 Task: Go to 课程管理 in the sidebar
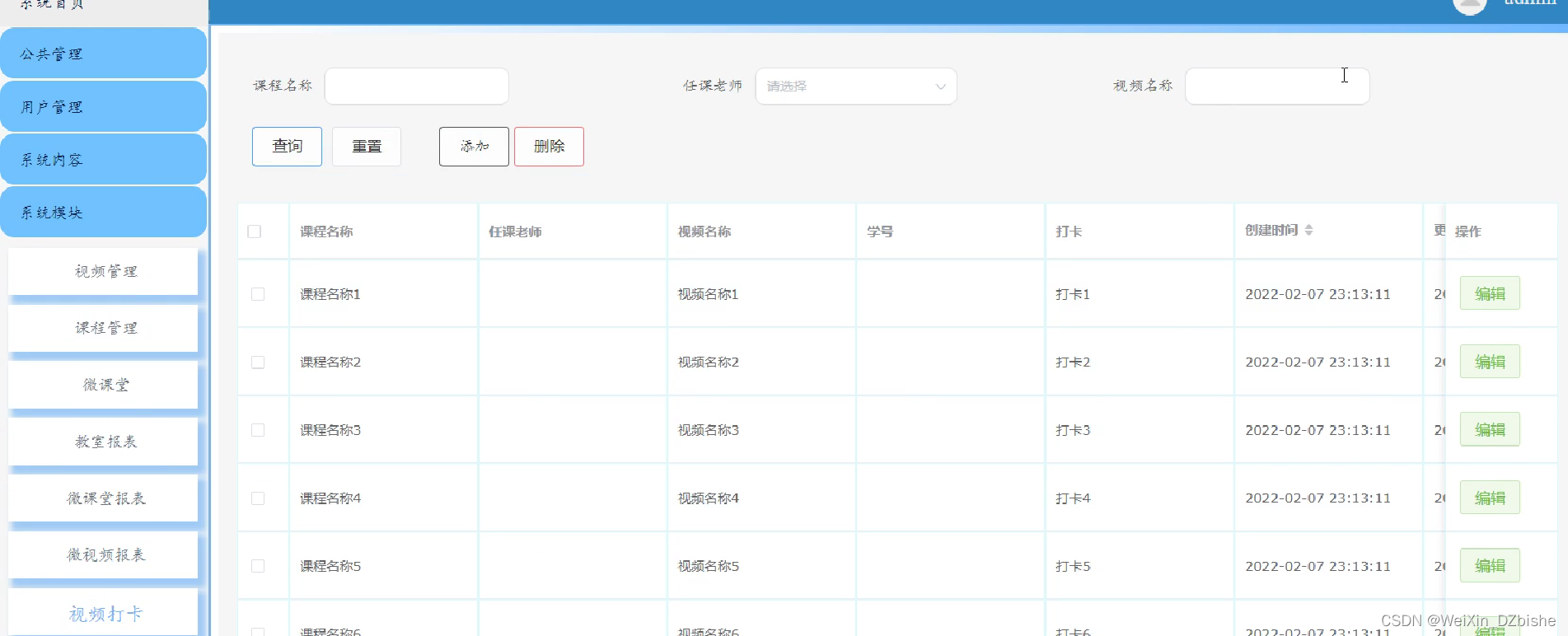(103, 328)
